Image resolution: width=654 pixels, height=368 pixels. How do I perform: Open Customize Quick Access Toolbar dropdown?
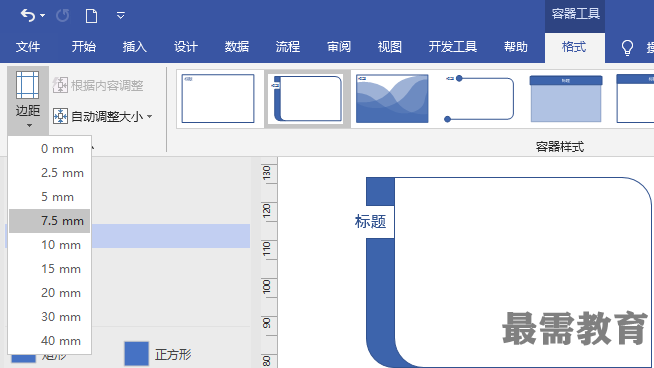point(121,16)
